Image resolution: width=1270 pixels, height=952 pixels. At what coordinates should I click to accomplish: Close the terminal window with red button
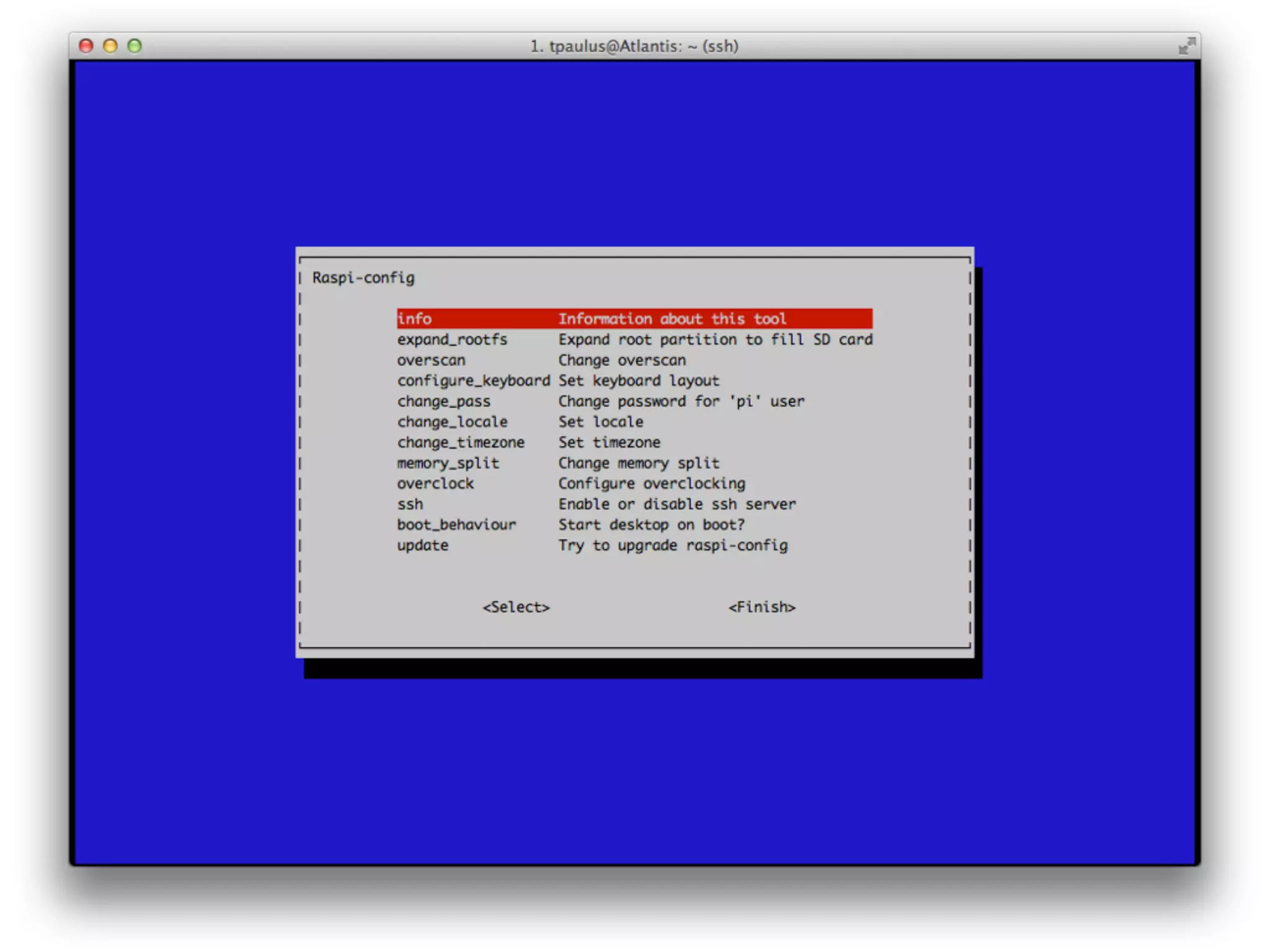pos(86,46)
